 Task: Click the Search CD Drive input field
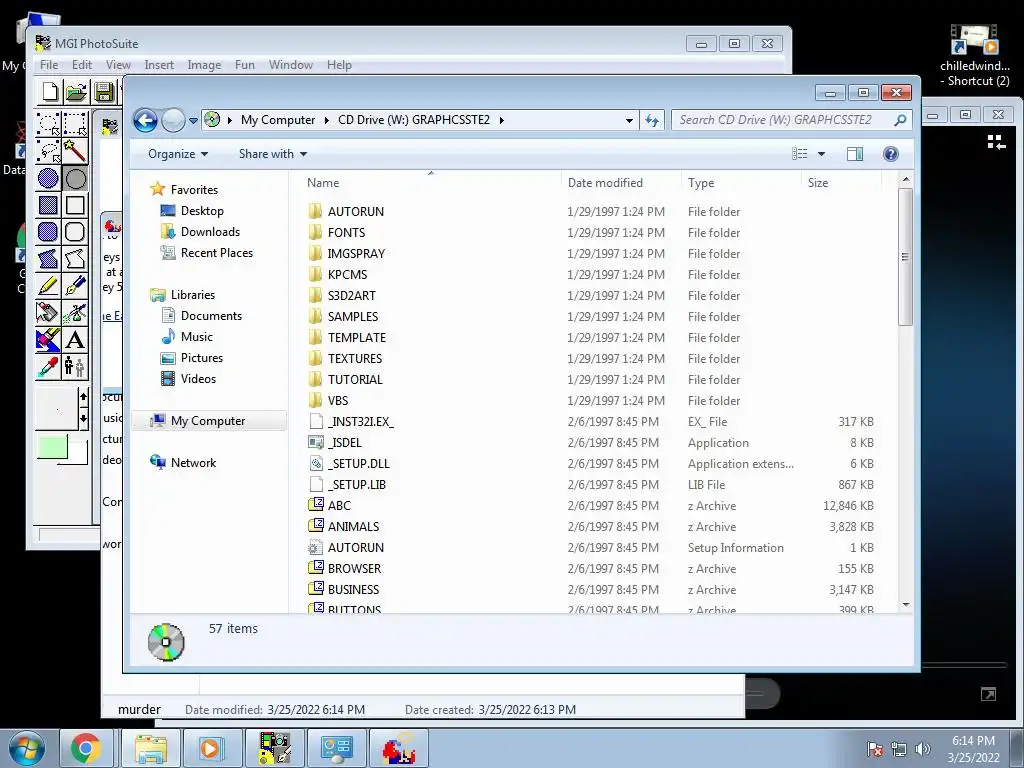[784, 120]
